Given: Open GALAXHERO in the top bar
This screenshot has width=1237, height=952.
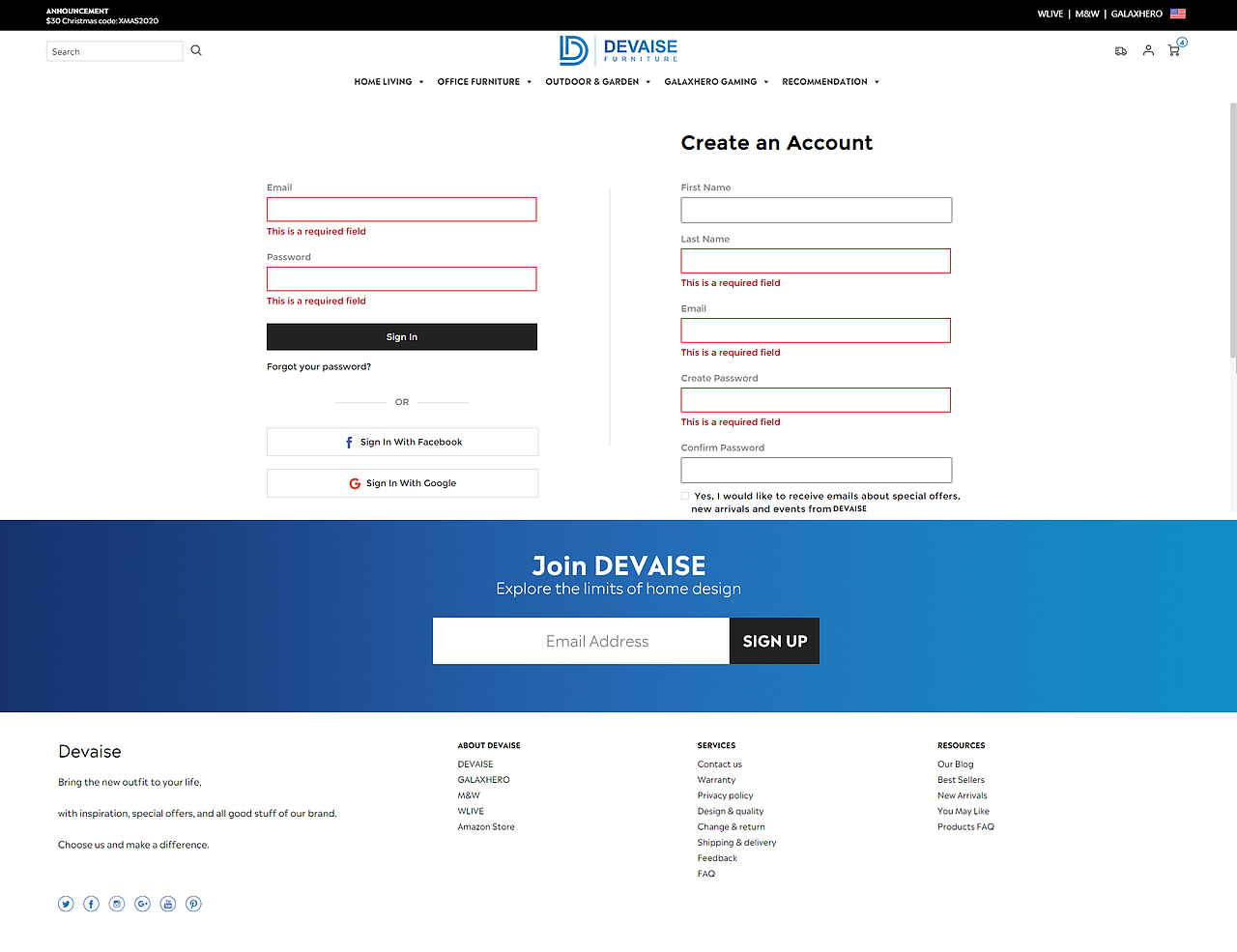Looking at the screenshot, I should pos(1136,14).
